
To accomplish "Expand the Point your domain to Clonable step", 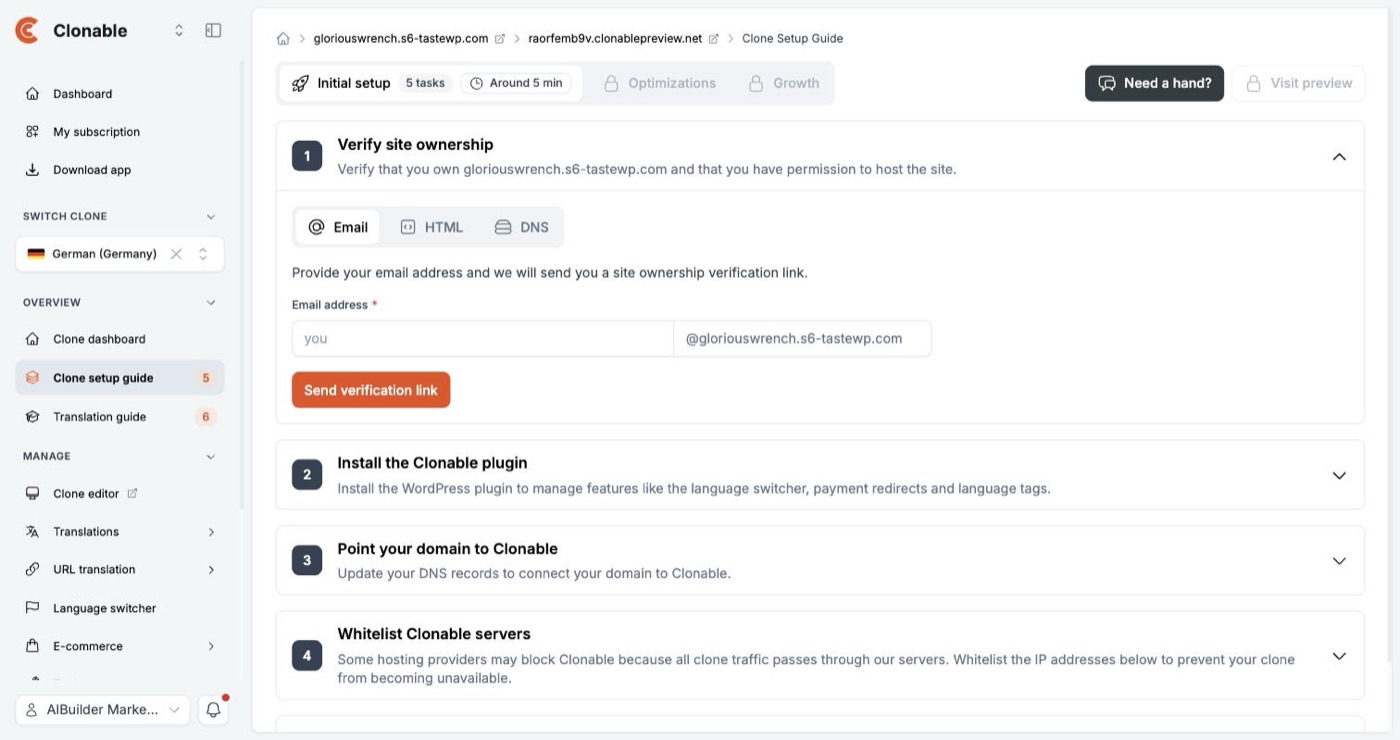I will [1339, 561].
